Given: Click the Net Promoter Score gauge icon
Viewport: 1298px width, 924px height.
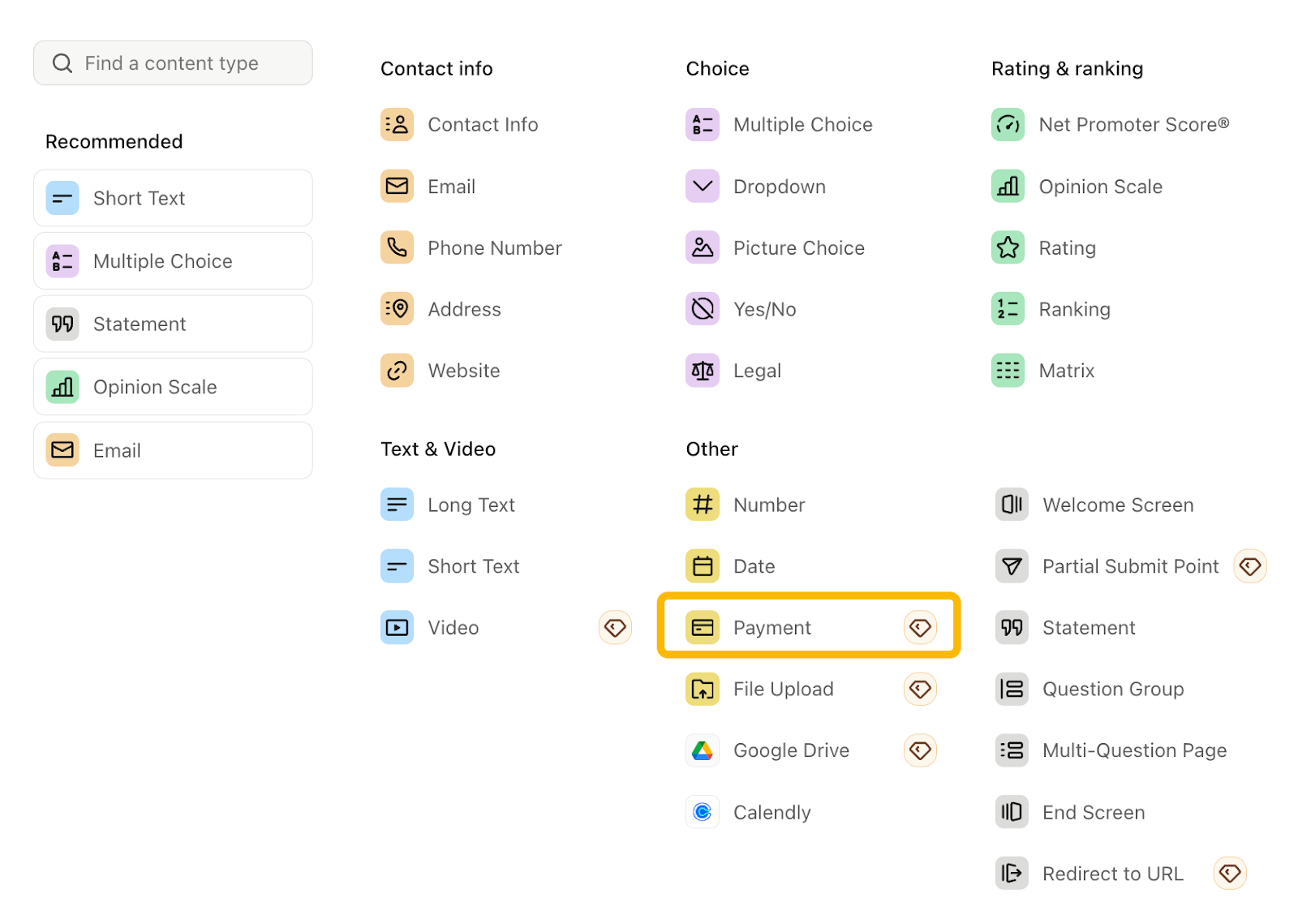Looking at the screenshot, I should [1008, 125].
